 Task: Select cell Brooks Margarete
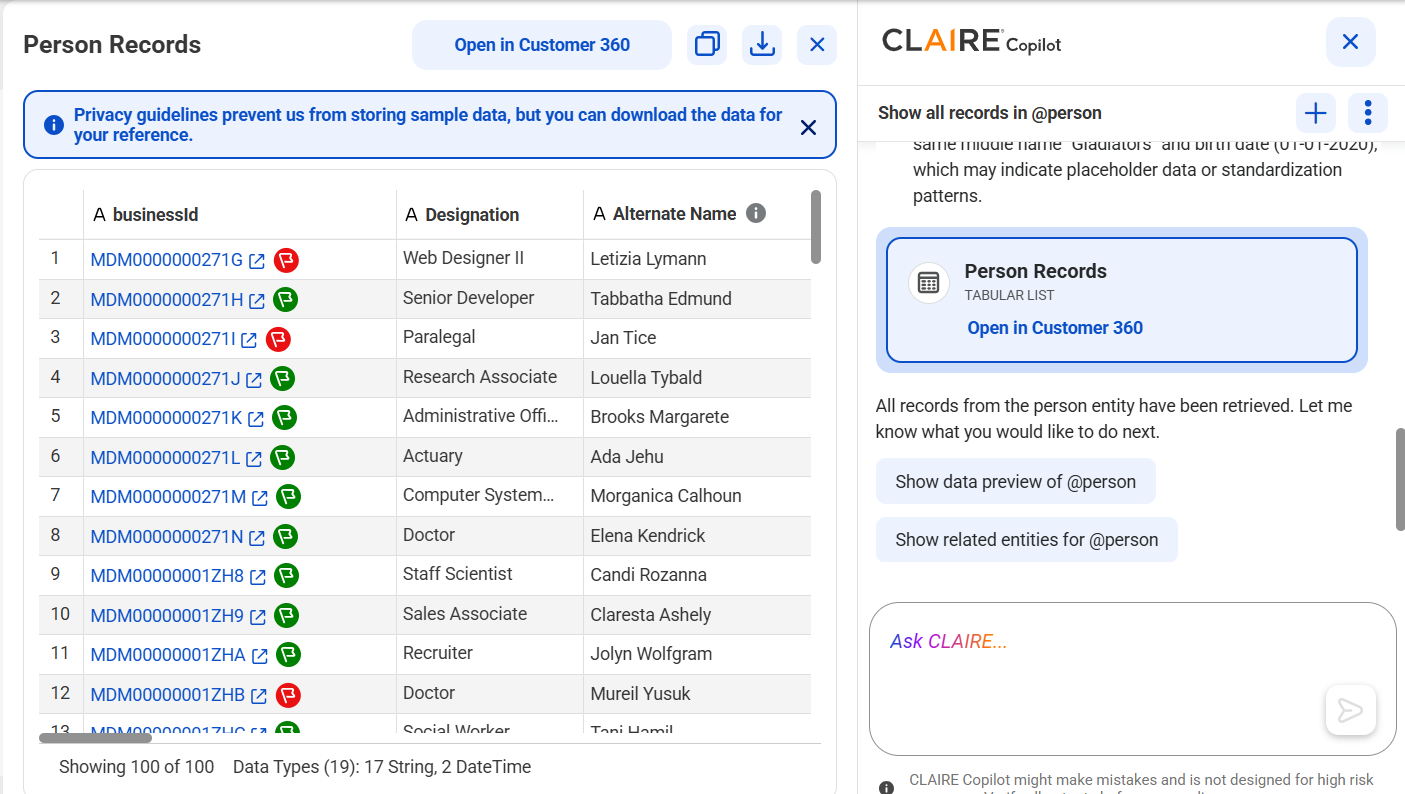697,417
